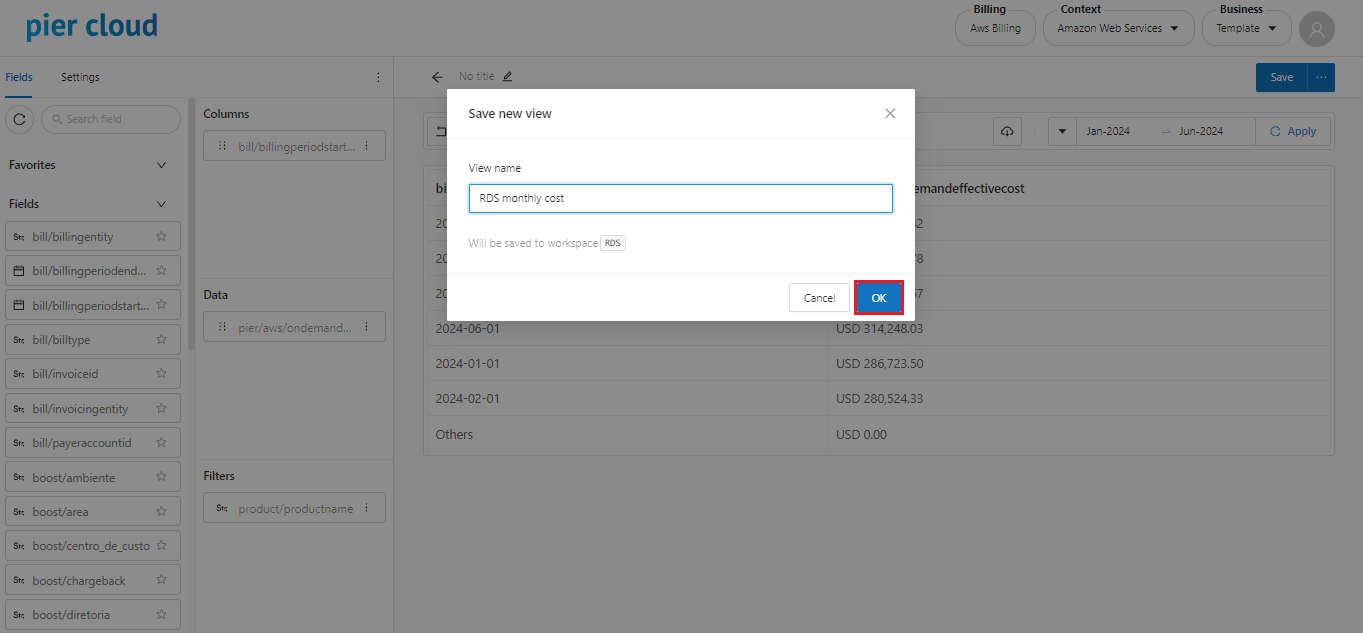Click OK to save the new view
Screen dimensions: 1363x633
879,298
